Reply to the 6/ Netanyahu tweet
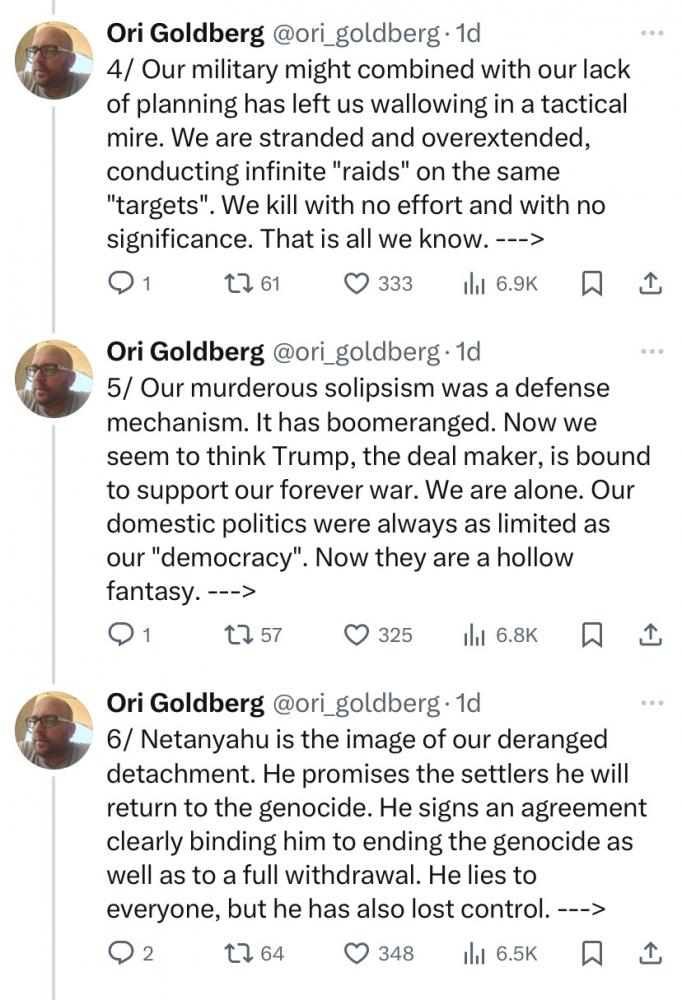Image resolution: width=682 pixels, height=1000 pixels. [120, 953]
